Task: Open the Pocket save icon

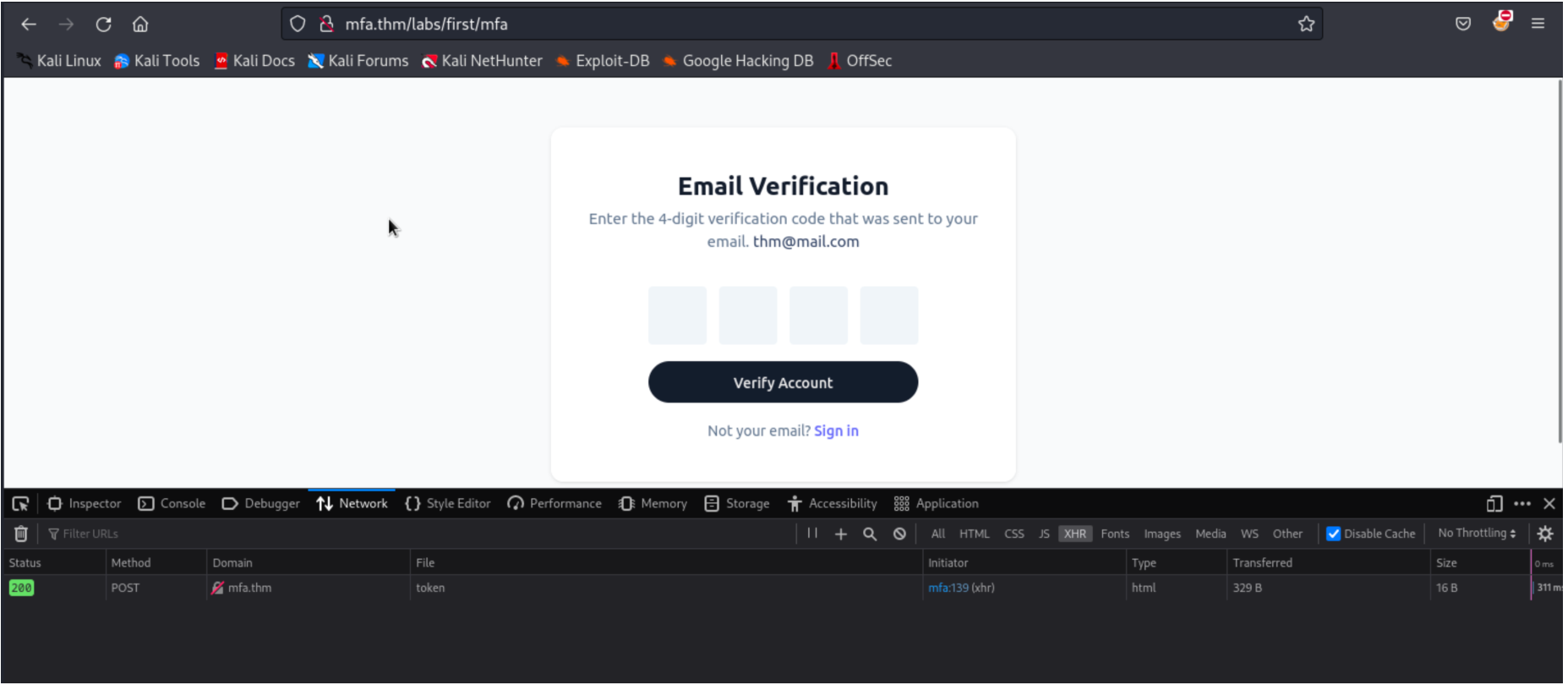Action: tap(1463, 25)
